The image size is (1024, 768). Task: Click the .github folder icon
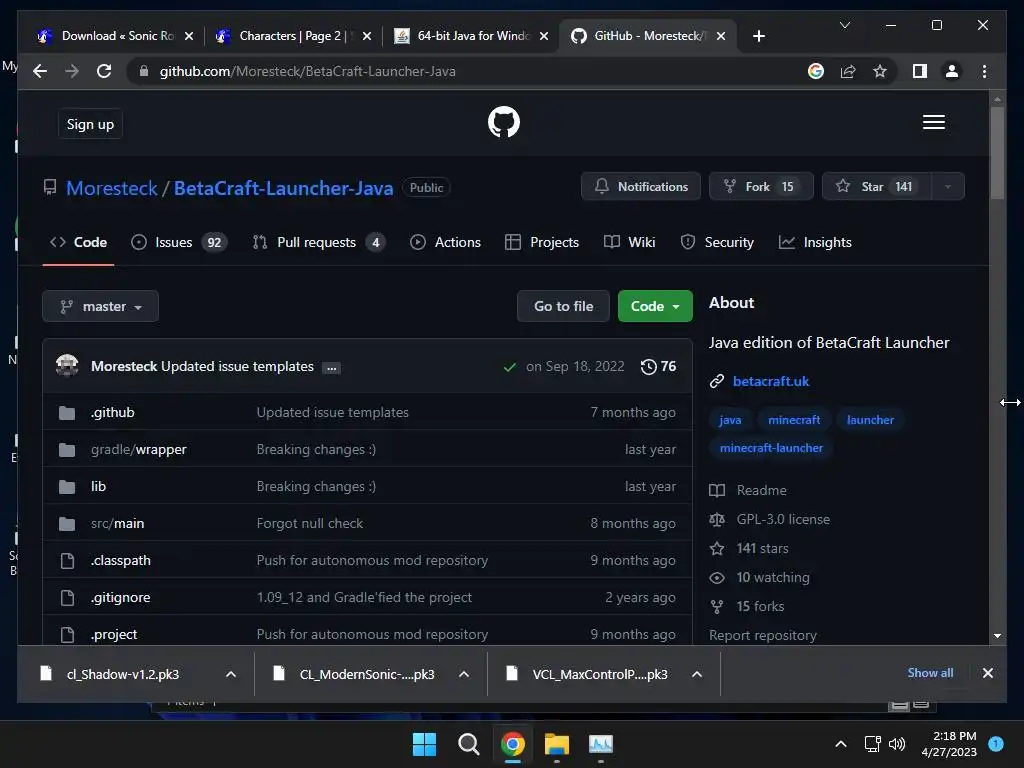pos(67,413)
